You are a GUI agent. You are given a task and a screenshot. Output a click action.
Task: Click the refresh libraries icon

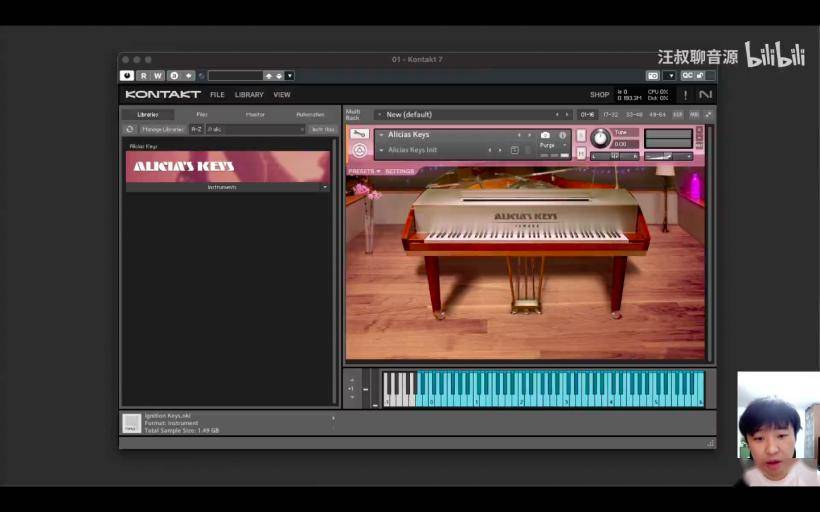129,129
